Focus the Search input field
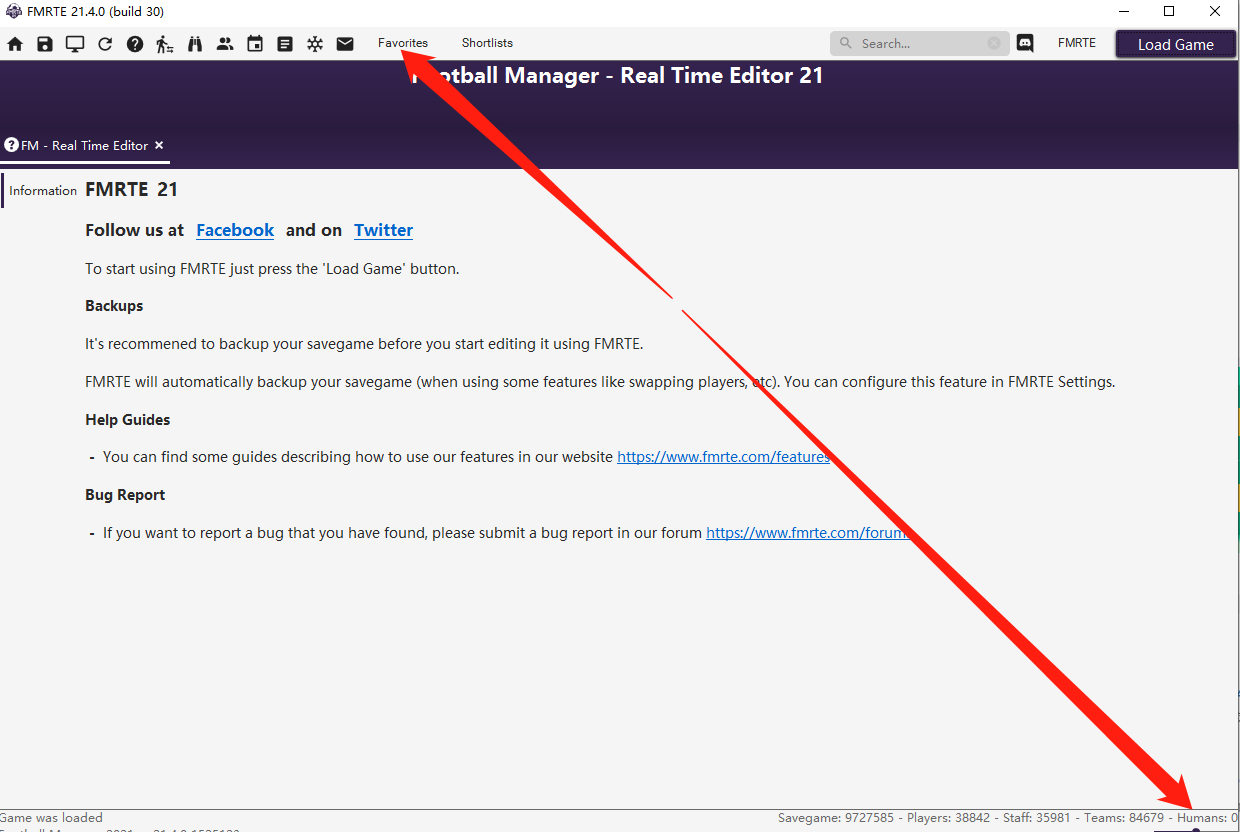This screenshot has width=1240, height=832. click(920, 43)
